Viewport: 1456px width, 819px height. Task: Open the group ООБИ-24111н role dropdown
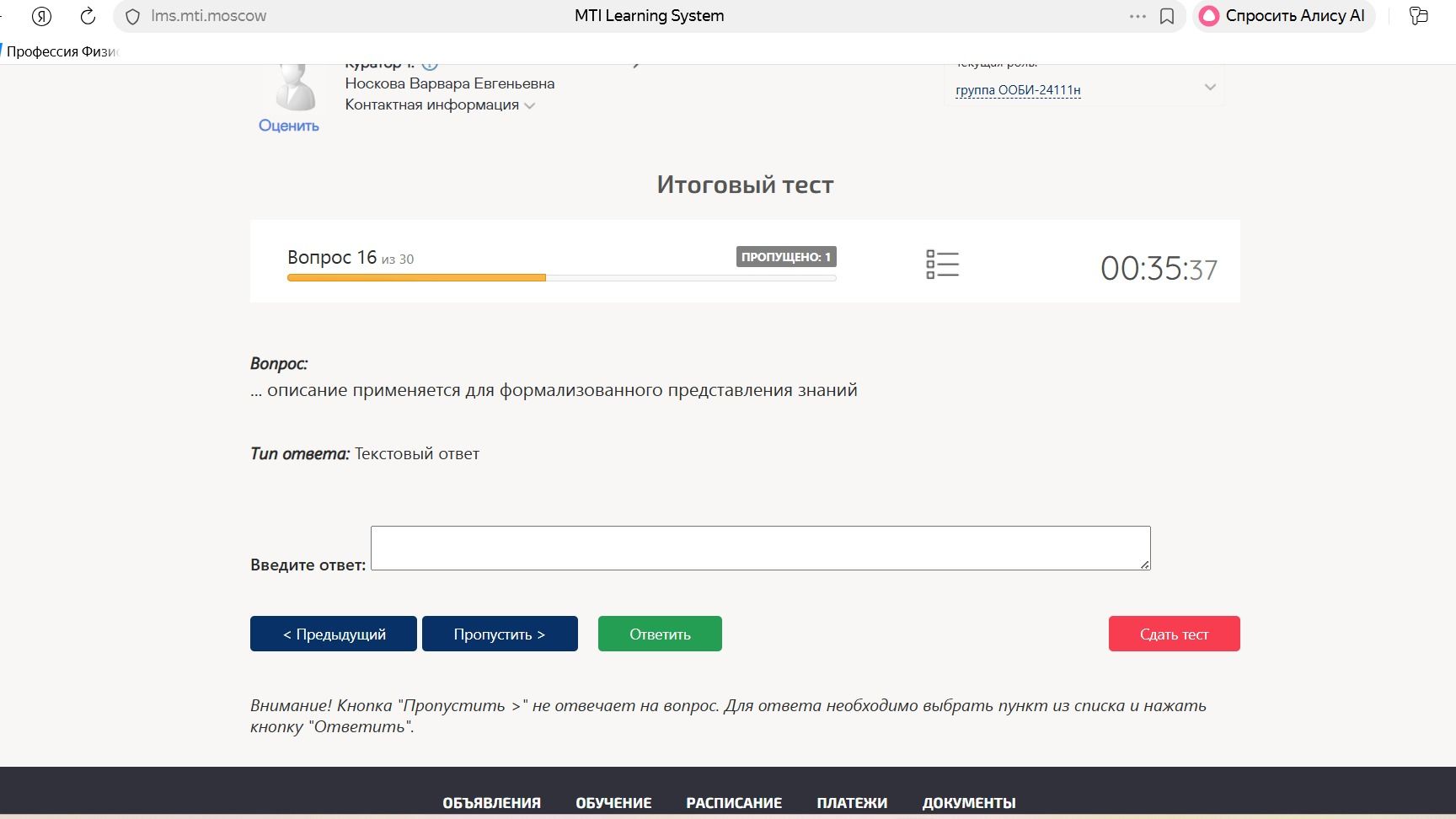[1210, 88]
